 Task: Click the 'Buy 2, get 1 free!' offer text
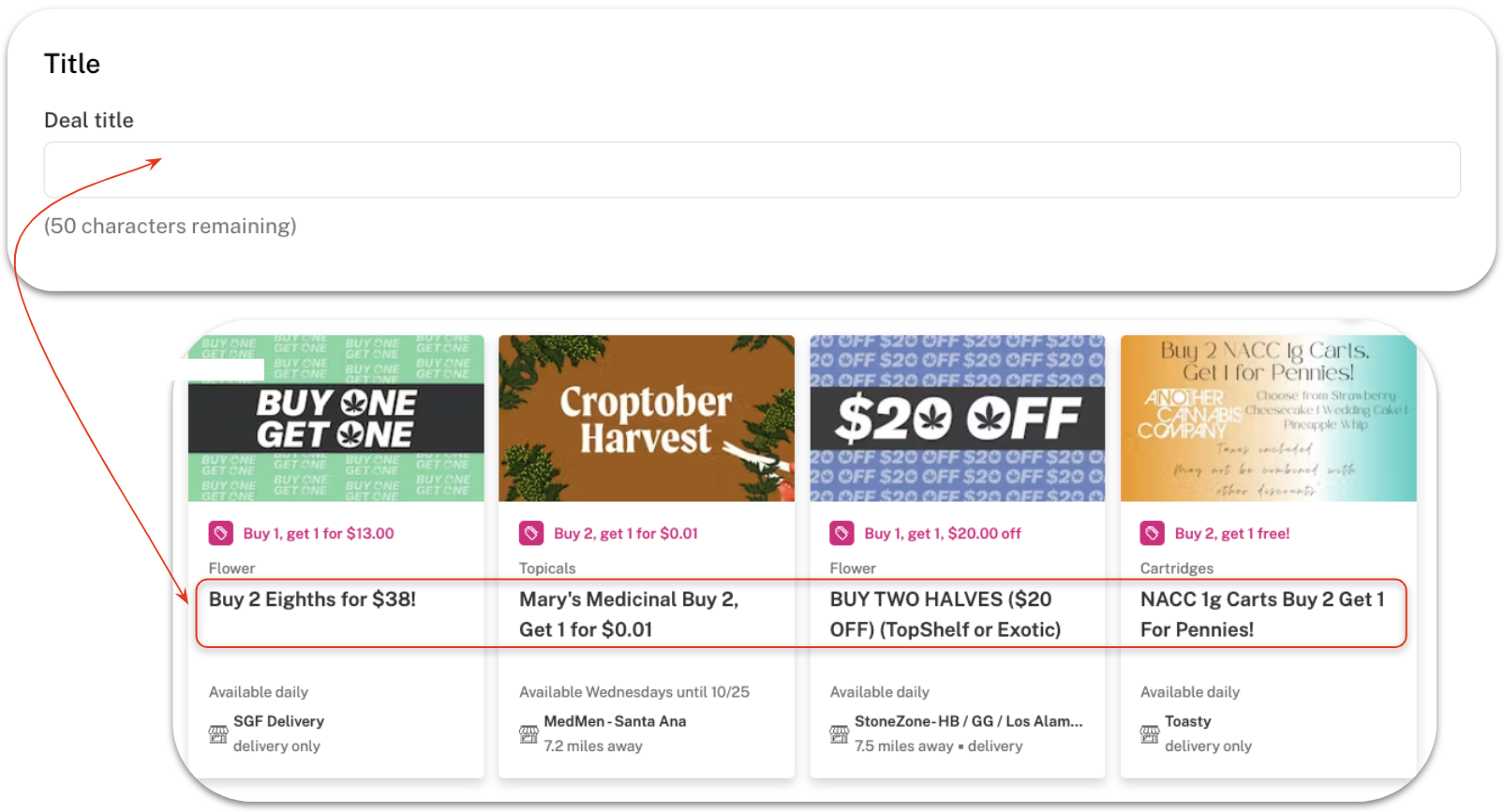tap(1232, 533)
